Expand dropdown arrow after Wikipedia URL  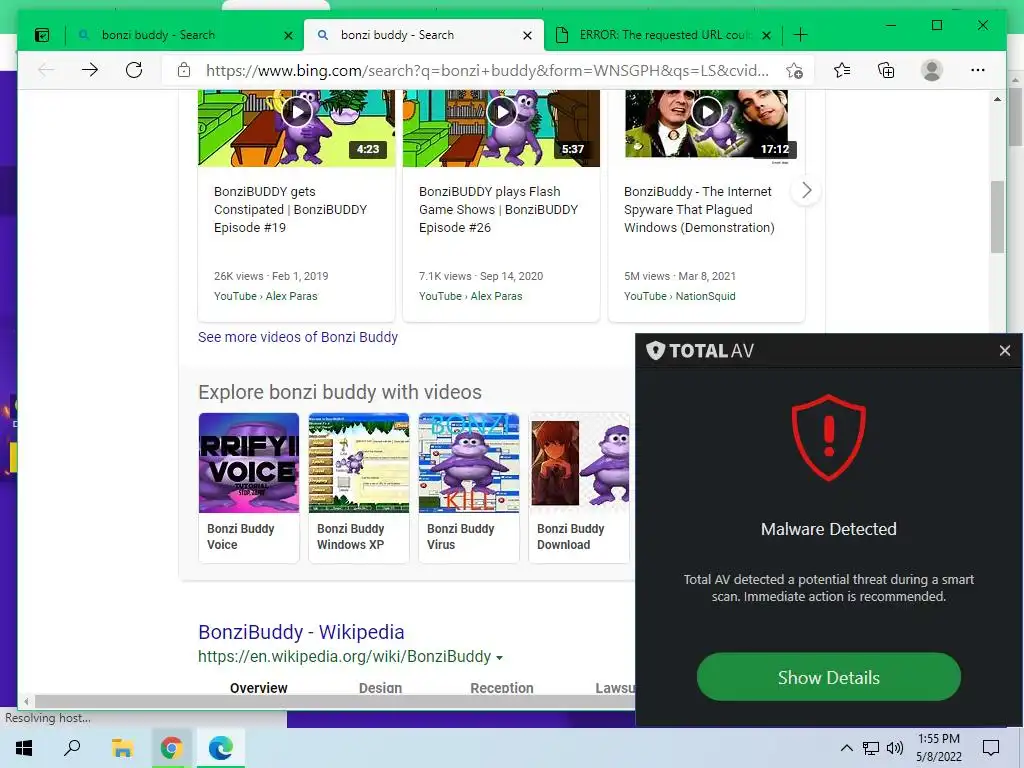(x=500, y=658)
